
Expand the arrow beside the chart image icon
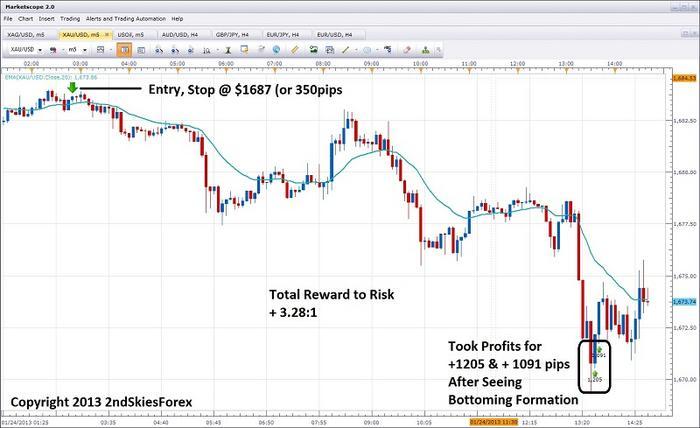click(111, 50)
